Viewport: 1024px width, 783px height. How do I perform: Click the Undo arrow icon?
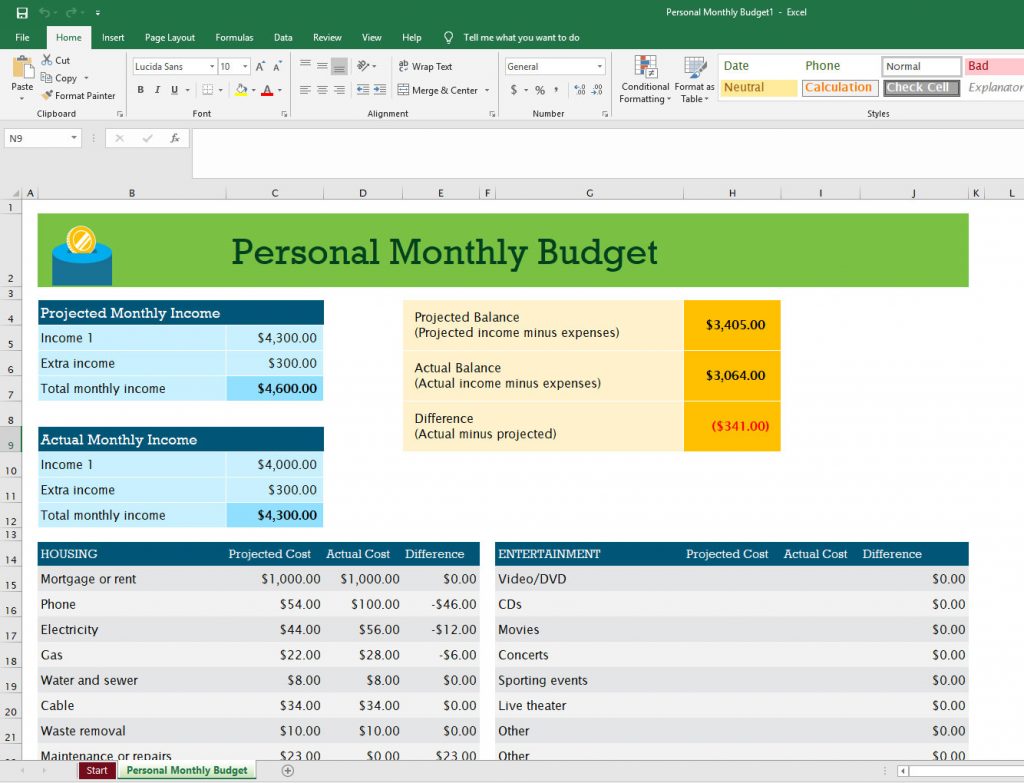(44, 12)
